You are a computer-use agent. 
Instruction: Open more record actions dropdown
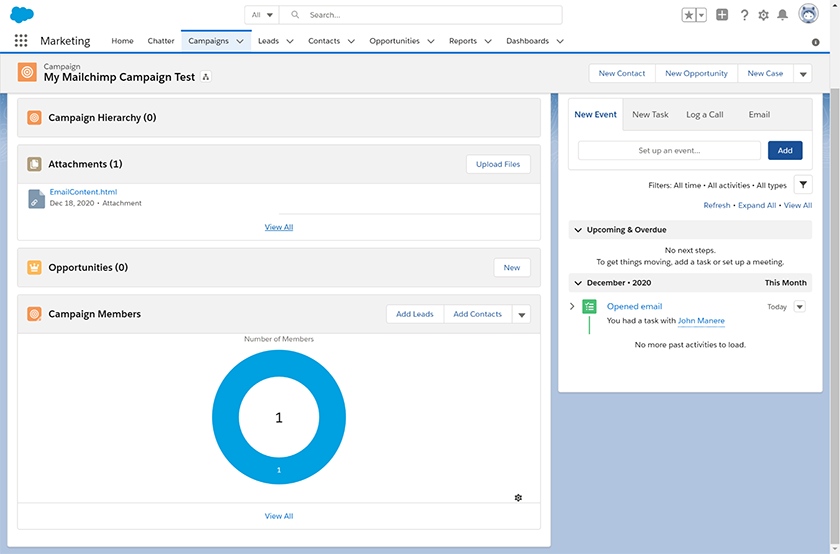803,74
